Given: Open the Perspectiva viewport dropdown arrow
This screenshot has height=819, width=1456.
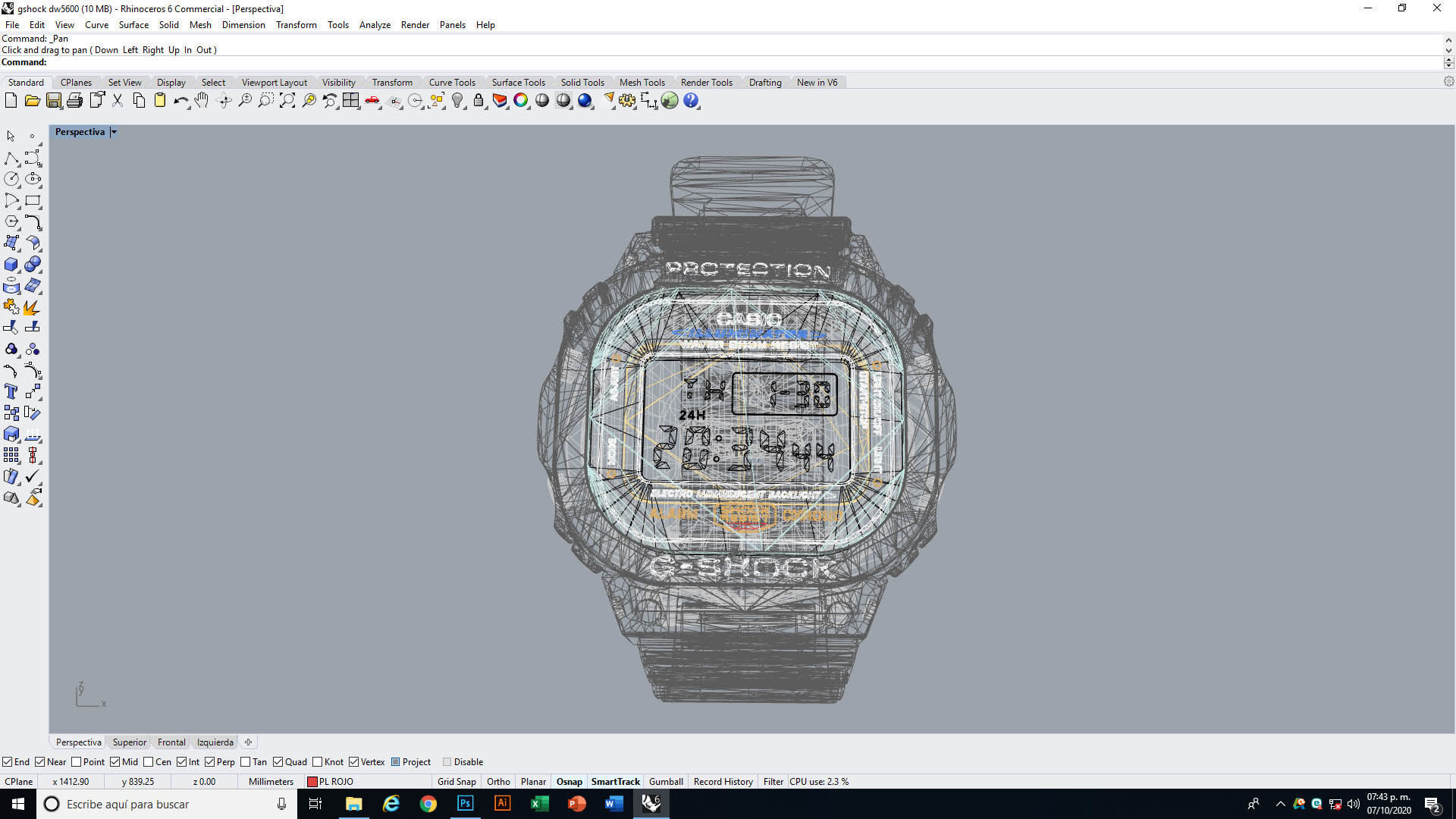Looking at the screenshot, I should pos(114,132).
